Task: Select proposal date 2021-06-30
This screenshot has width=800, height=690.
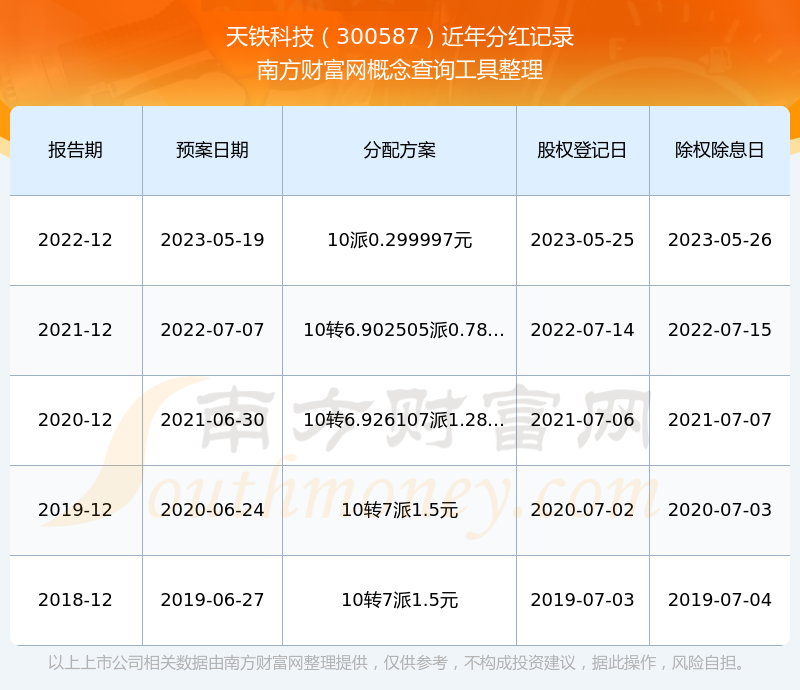Action: coord(212,420)
